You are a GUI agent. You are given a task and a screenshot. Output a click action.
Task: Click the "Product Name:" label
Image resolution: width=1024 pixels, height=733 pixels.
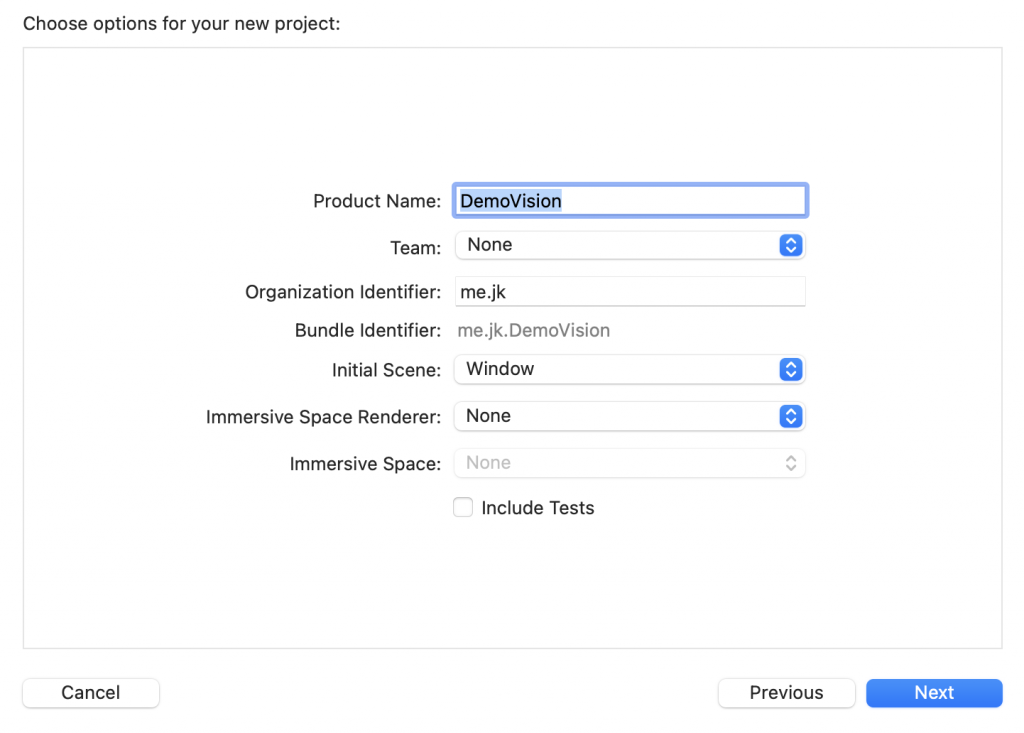tap(377, 201)
